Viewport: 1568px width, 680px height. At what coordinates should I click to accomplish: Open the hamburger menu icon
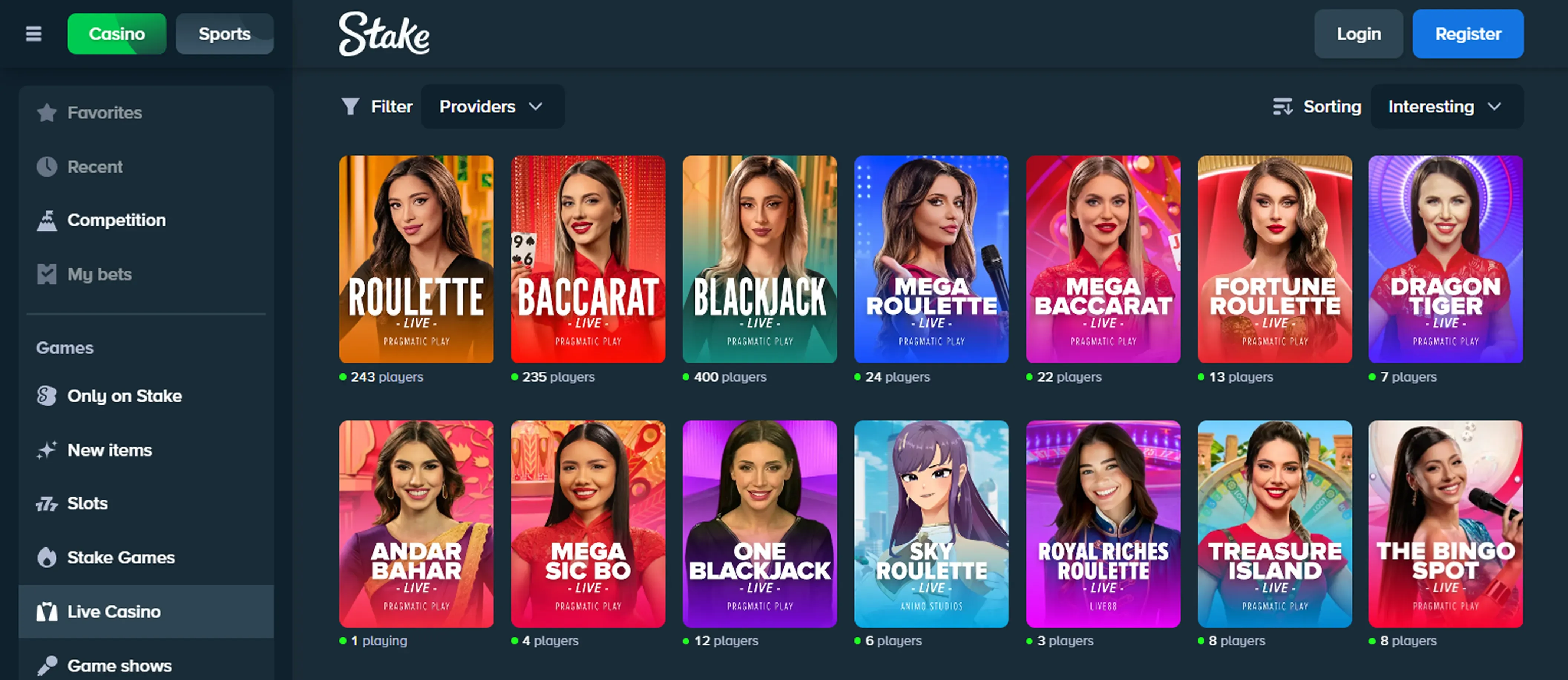coord(33,34)
